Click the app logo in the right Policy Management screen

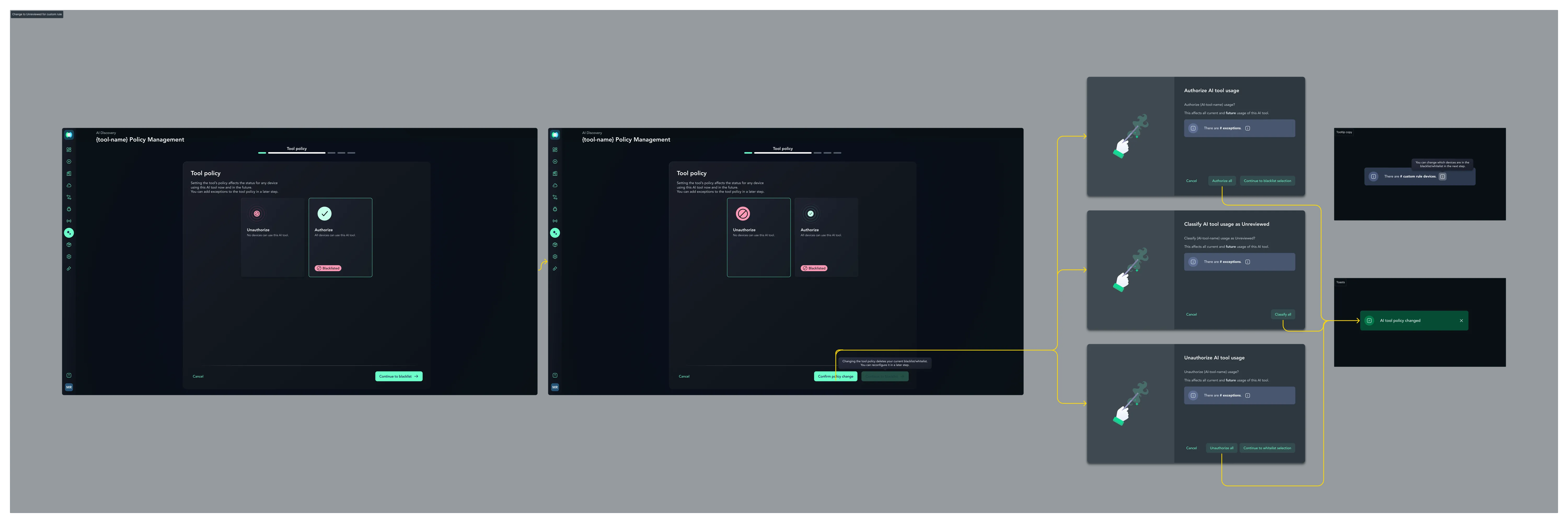coord(555,135)
